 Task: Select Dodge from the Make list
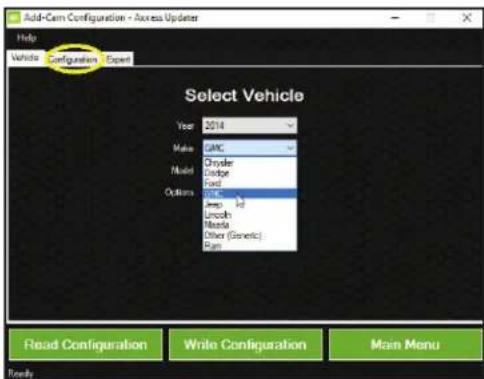[249, 173]
